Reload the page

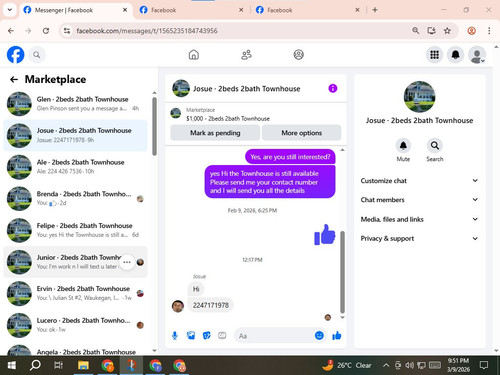pyautogui.click(x=46, y=31)
